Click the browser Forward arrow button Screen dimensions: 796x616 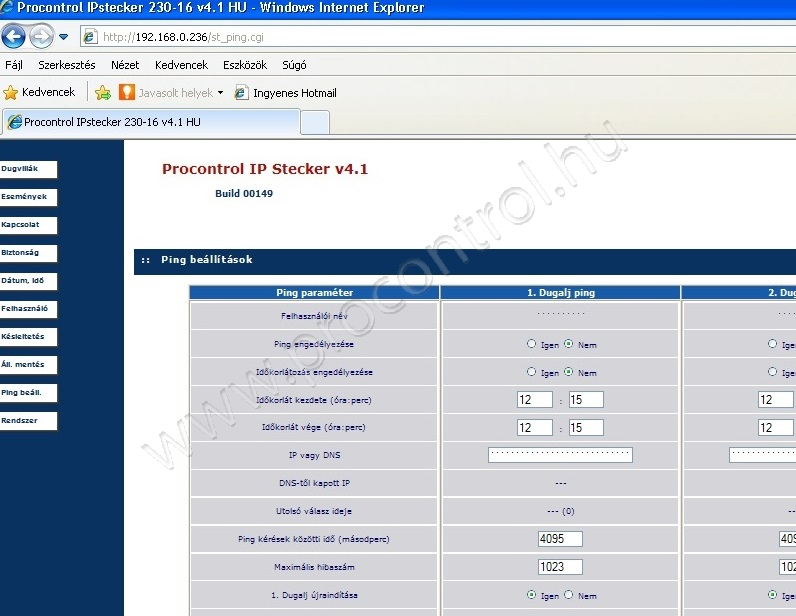coord(41,37)
